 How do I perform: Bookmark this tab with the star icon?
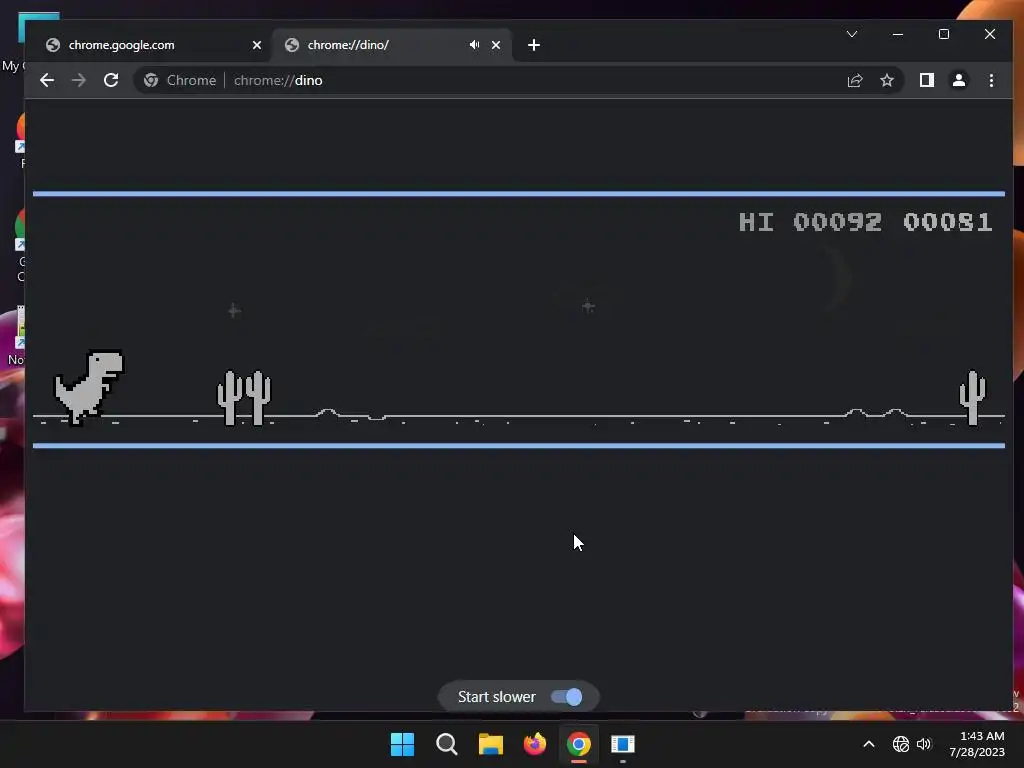click(x=887, y=80)
